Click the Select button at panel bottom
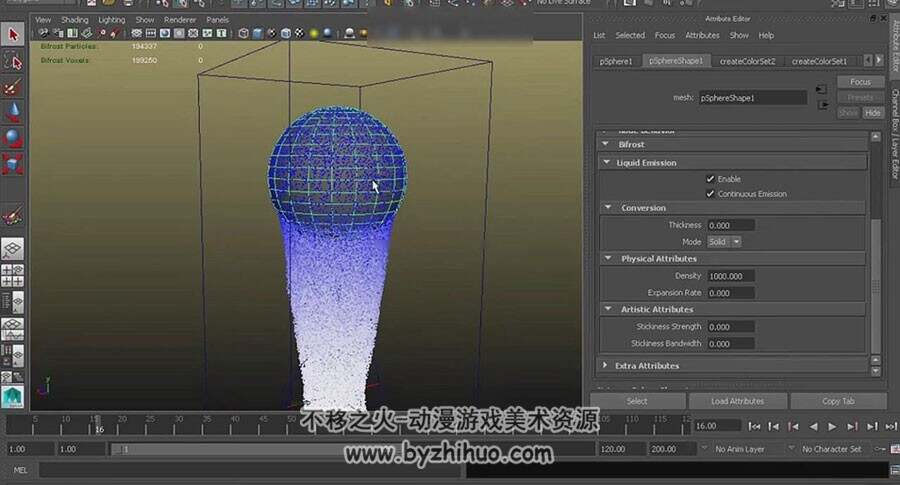The image size is (900, 485). 637,401
